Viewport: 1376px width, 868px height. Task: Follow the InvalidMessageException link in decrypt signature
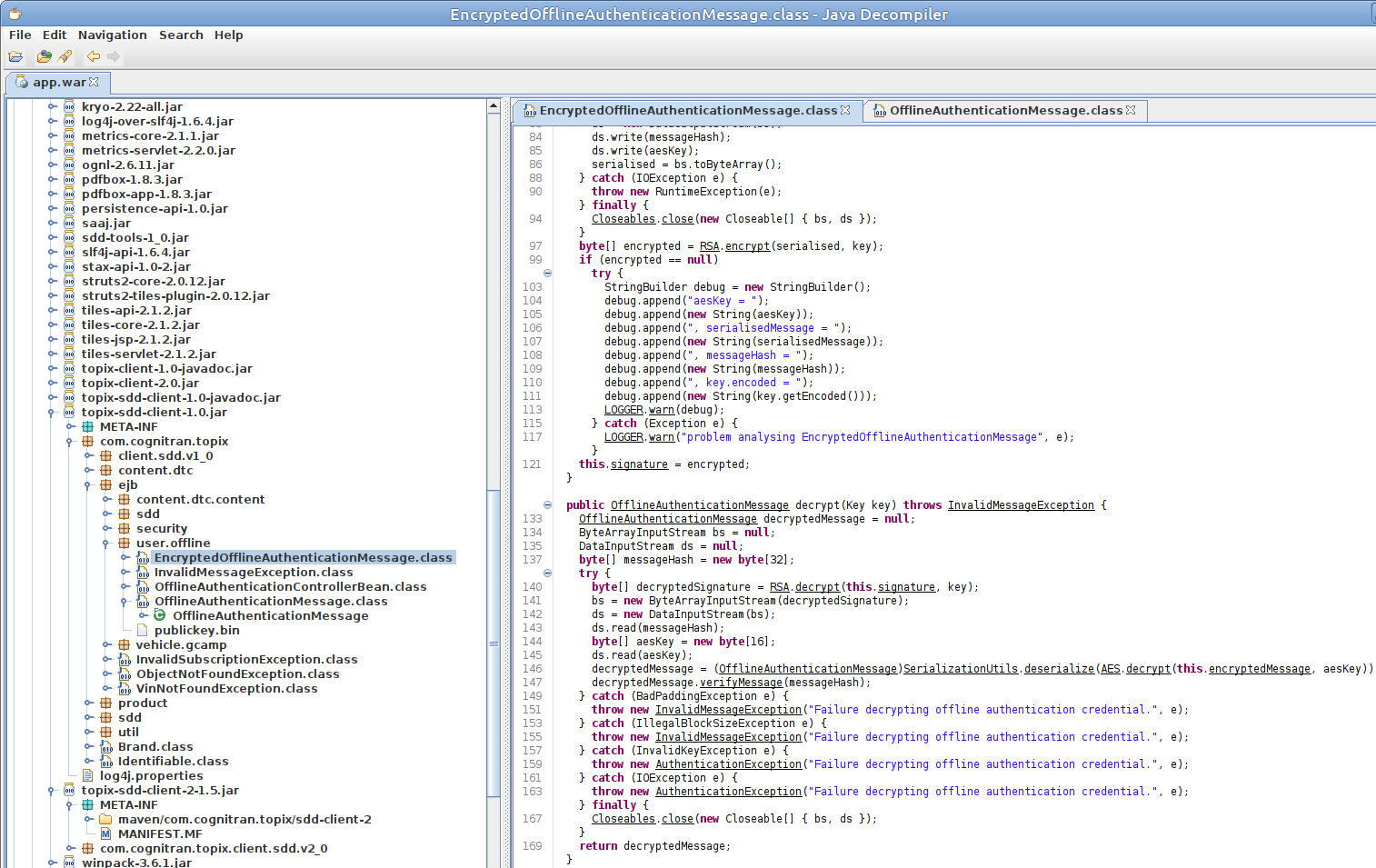1021,504
